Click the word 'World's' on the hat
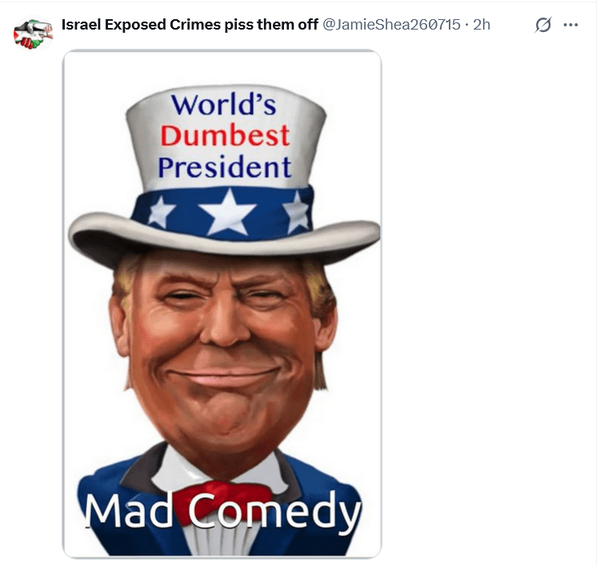 (x=223, y=104)
